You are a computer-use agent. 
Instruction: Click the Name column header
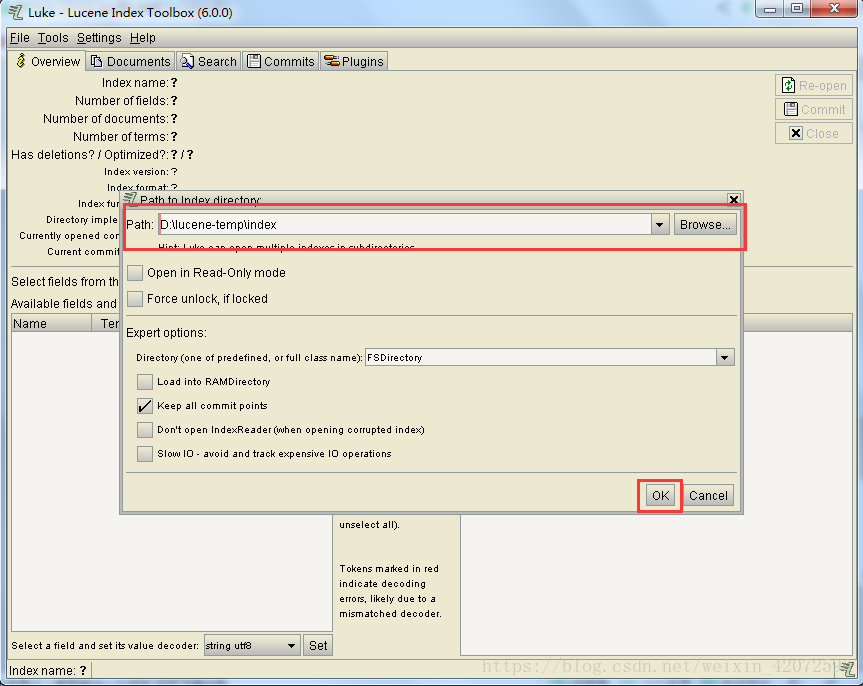pos(51,323)
